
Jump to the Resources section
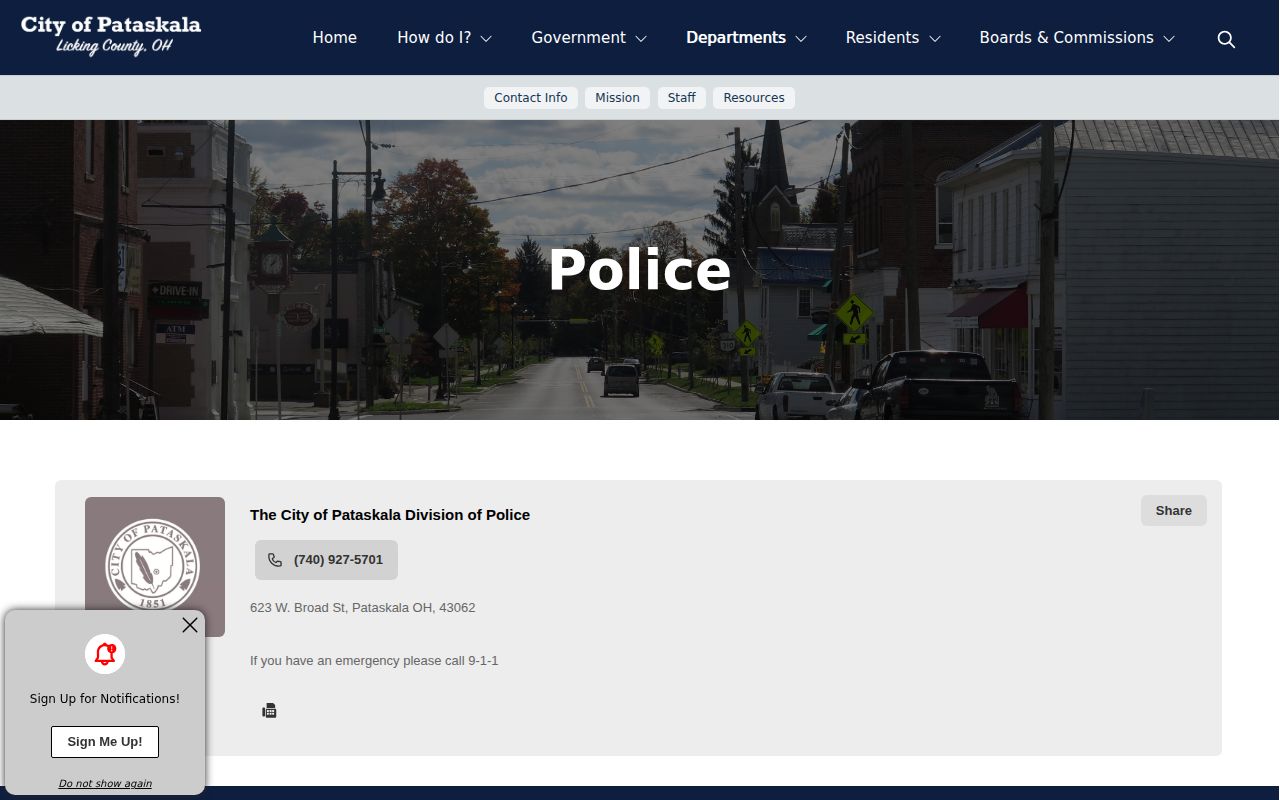754,97
